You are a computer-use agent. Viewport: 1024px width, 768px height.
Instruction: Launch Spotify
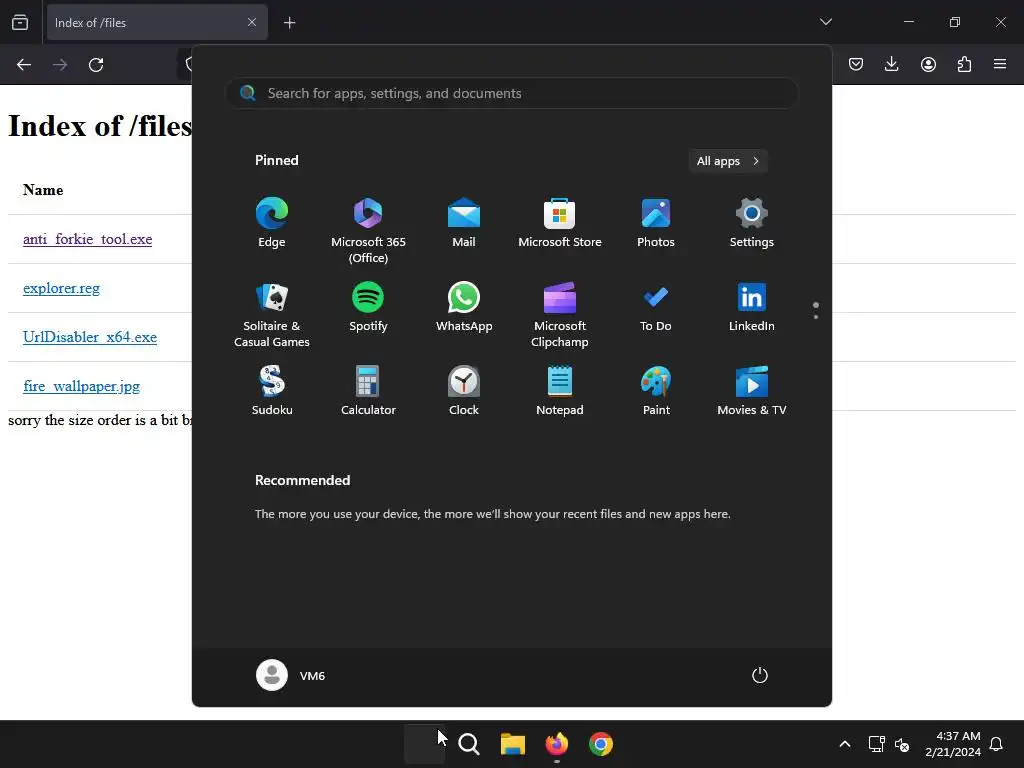click(x=368, y=307)
